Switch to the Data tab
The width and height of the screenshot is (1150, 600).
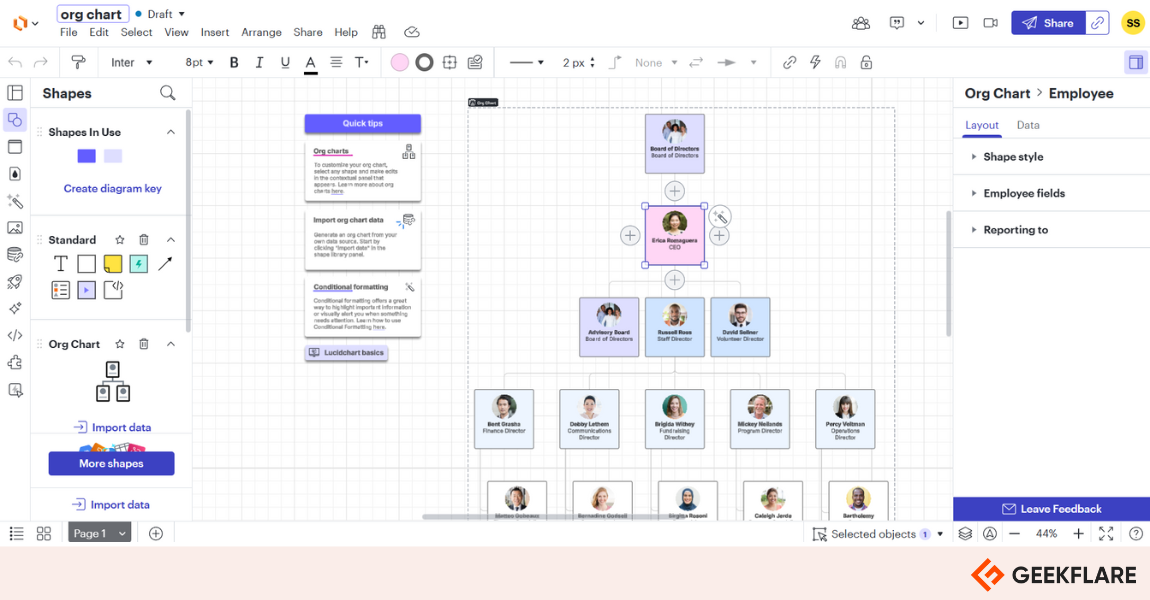1028,125
